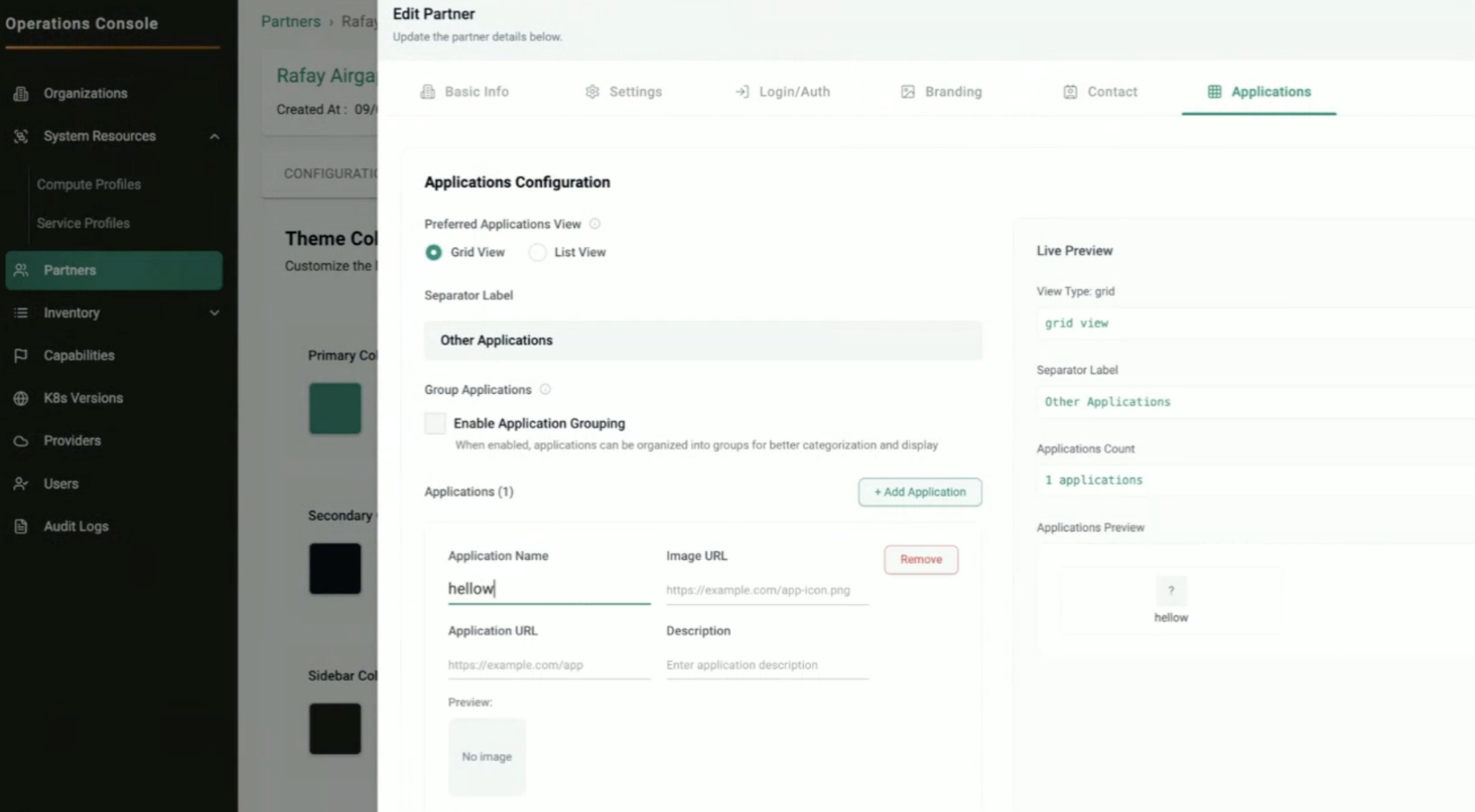Viewport: 1475px width, 812px height.
Task: Click the Organizations building icon in sidebar
Action: 21,93
